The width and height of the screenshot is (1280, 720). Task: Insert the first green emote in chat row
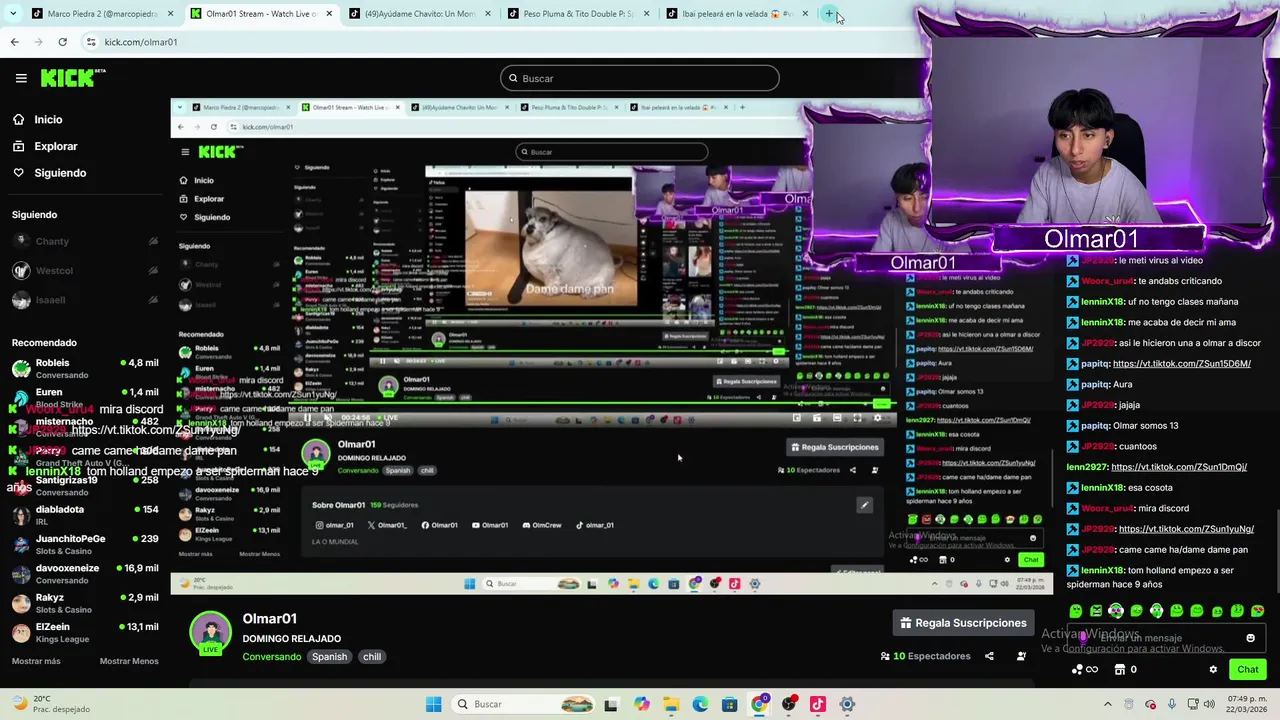click(1076, 611)
